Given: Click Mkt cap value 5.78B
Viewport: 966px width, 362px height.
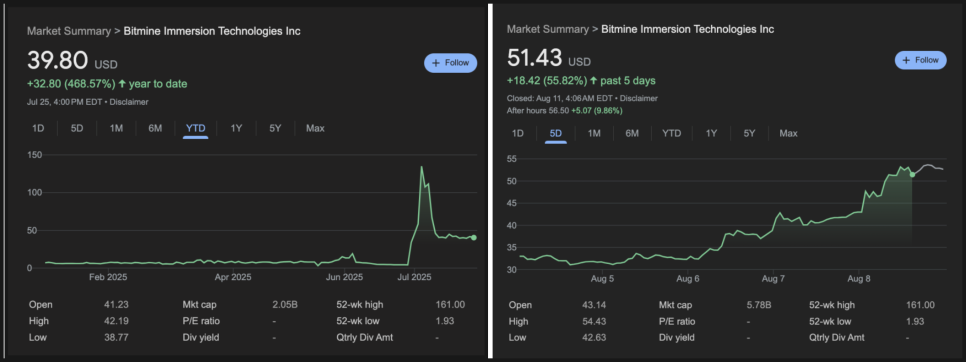Looking at the screenshot, I should [759, 305].
